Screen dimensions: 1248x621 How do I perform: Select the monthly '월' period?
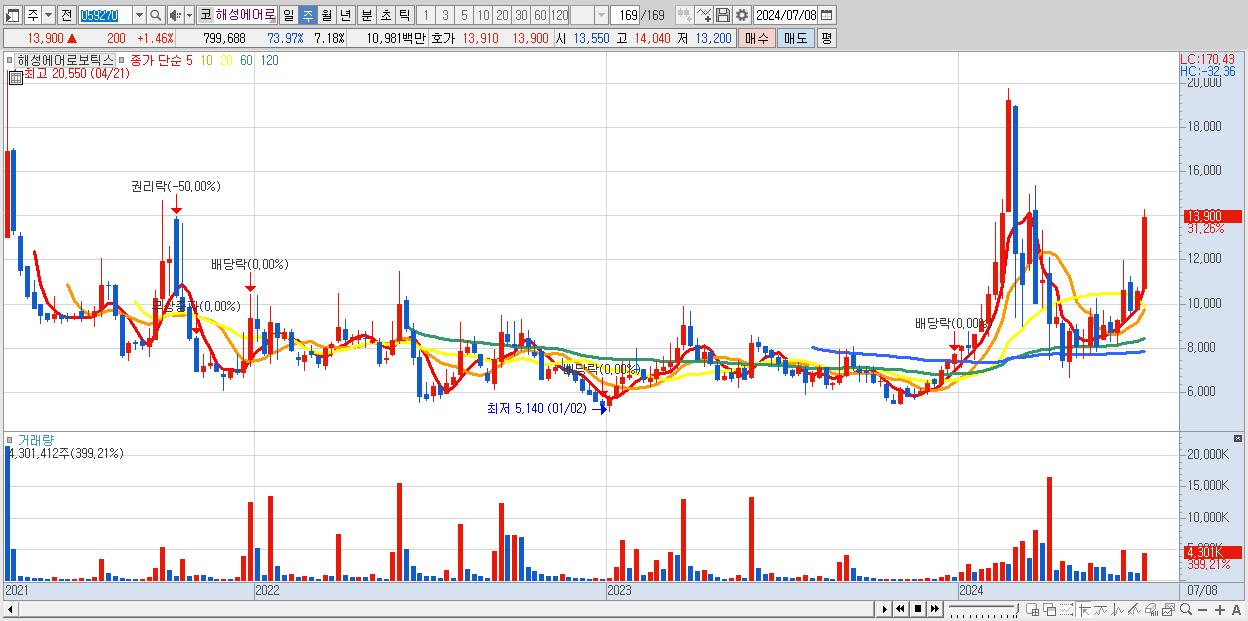(326, 15)
